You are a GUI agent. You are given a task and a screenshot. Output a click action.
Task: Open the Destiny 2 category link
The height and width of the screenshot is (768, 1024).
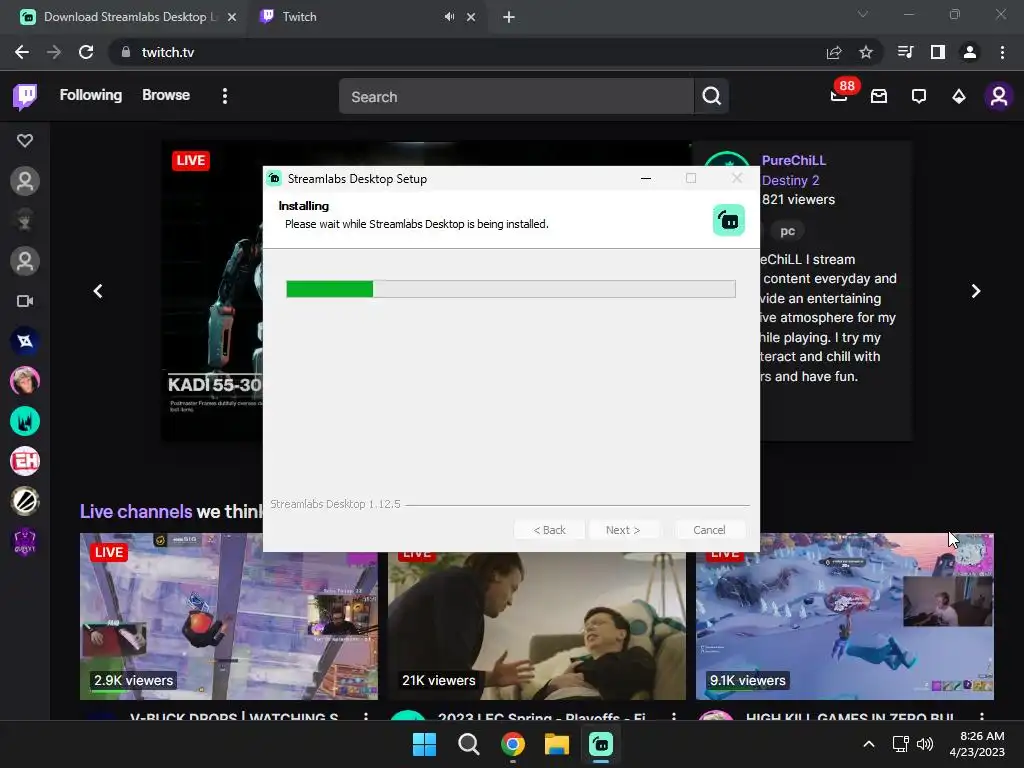tap(790, 180)
